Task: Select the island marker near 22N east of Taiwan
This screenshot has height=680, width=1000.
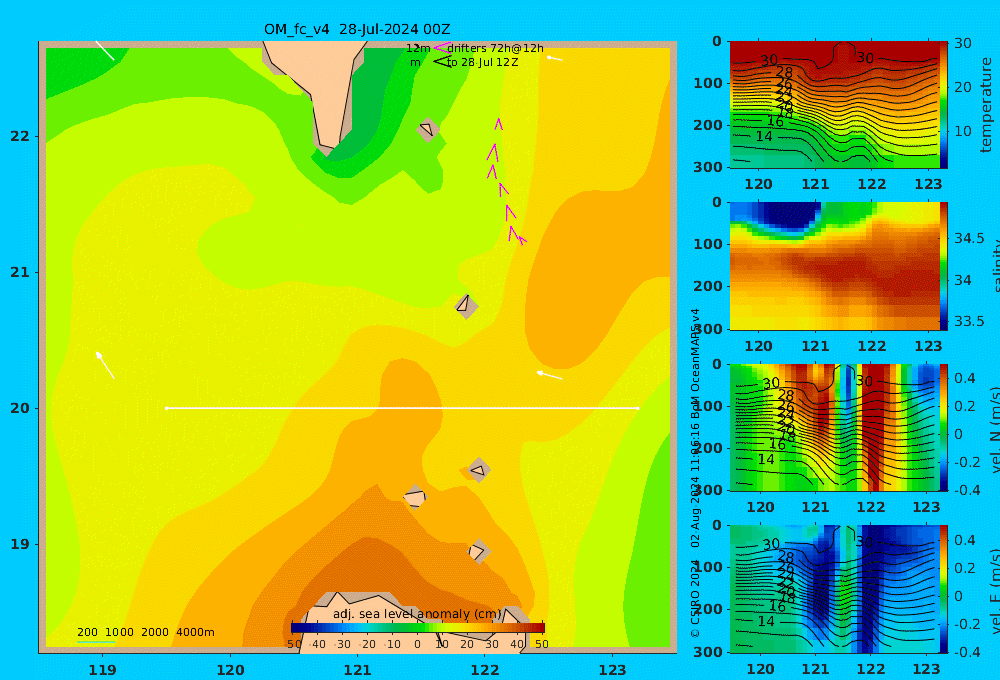Action: point(428,129)
